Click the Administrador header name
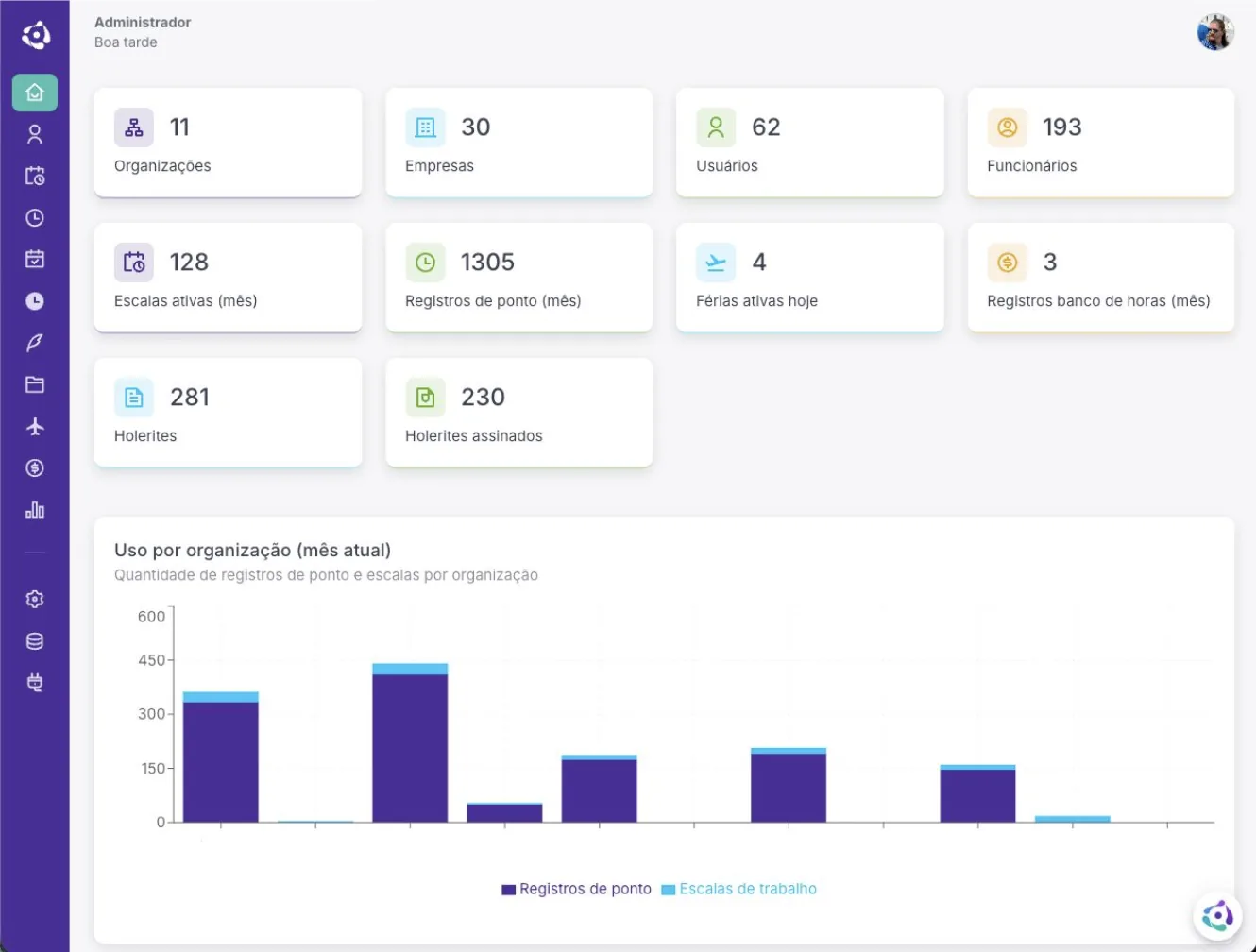1256x952 pixels. 143,22
